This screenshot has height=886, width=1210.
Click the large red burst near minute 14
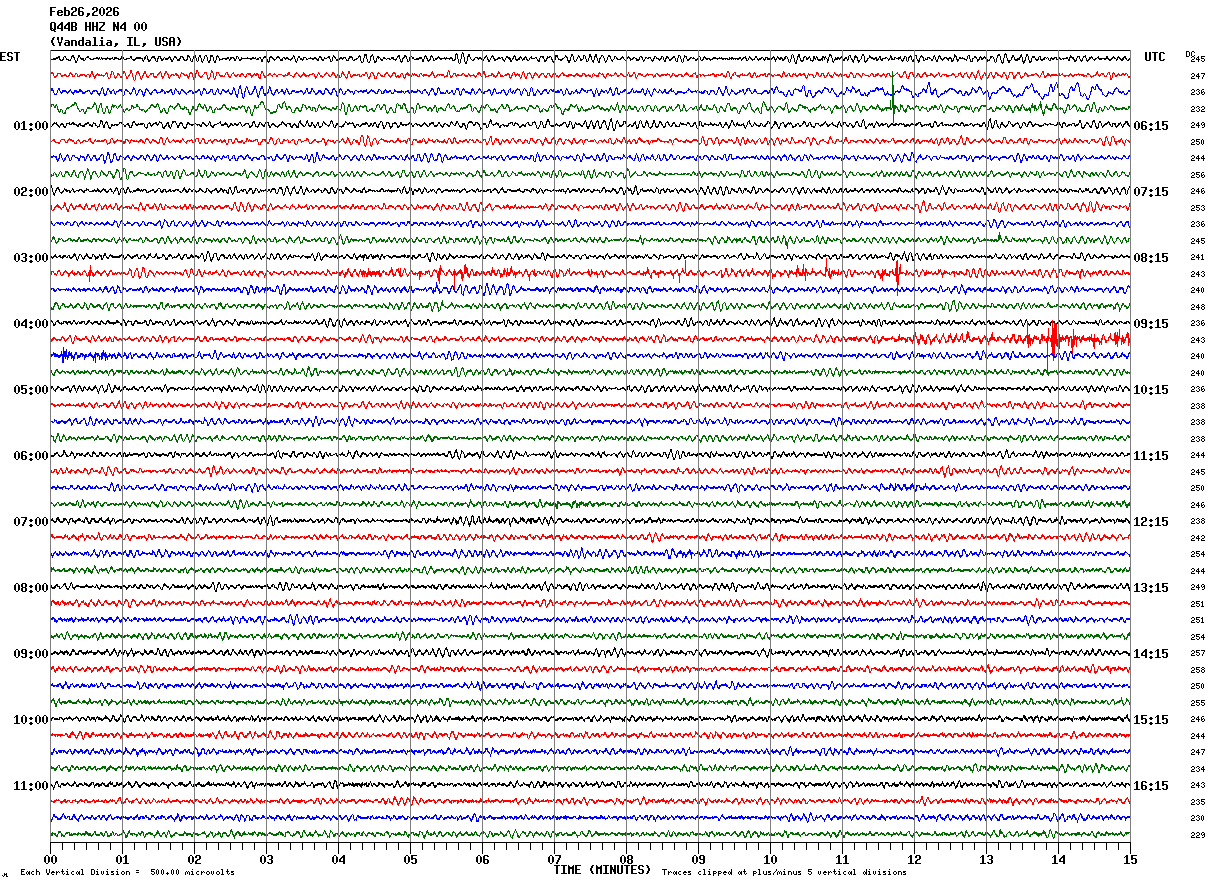1054,339
